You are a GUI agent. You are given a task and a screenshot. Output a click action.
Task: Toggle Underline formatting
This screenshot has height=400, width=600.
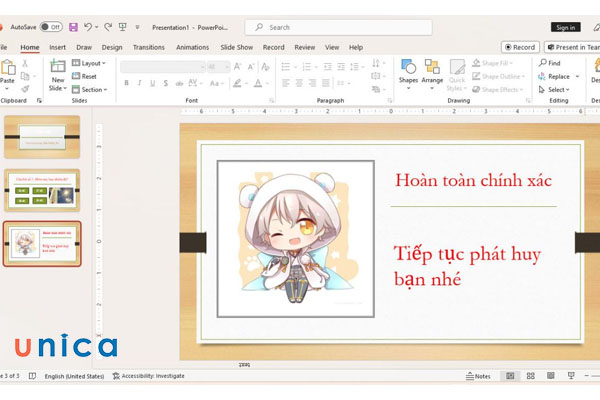pos(153,83)
